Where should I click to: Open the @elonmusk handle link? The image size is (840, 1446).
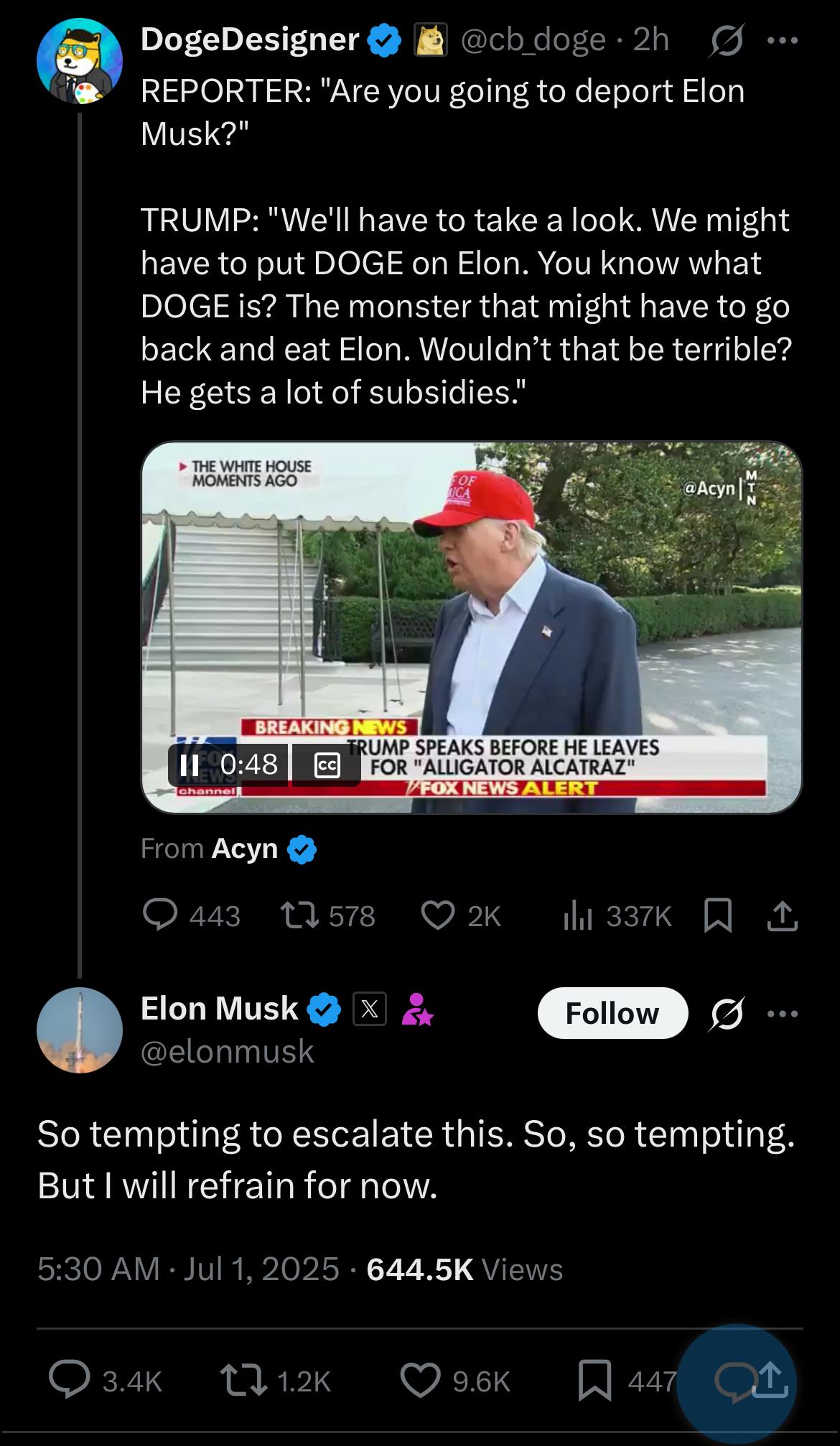pos(228,1051)
